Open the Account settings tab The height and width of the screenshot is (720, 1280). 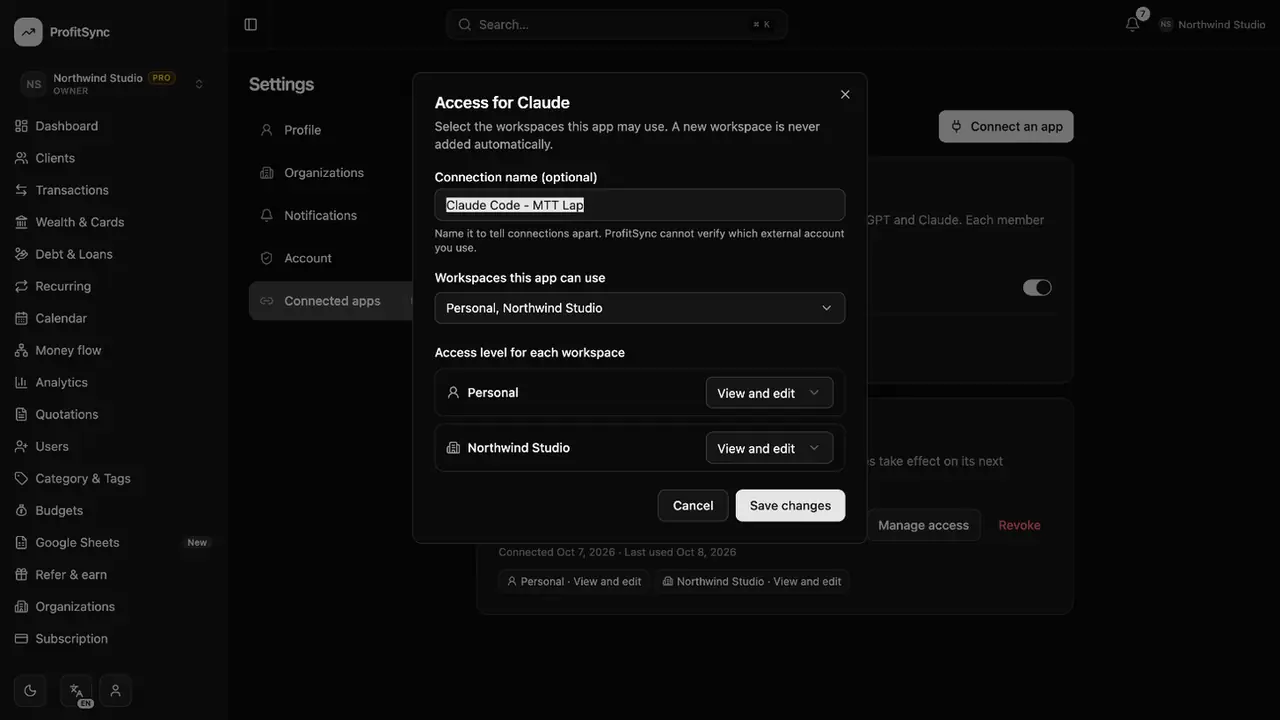(331, 258)
